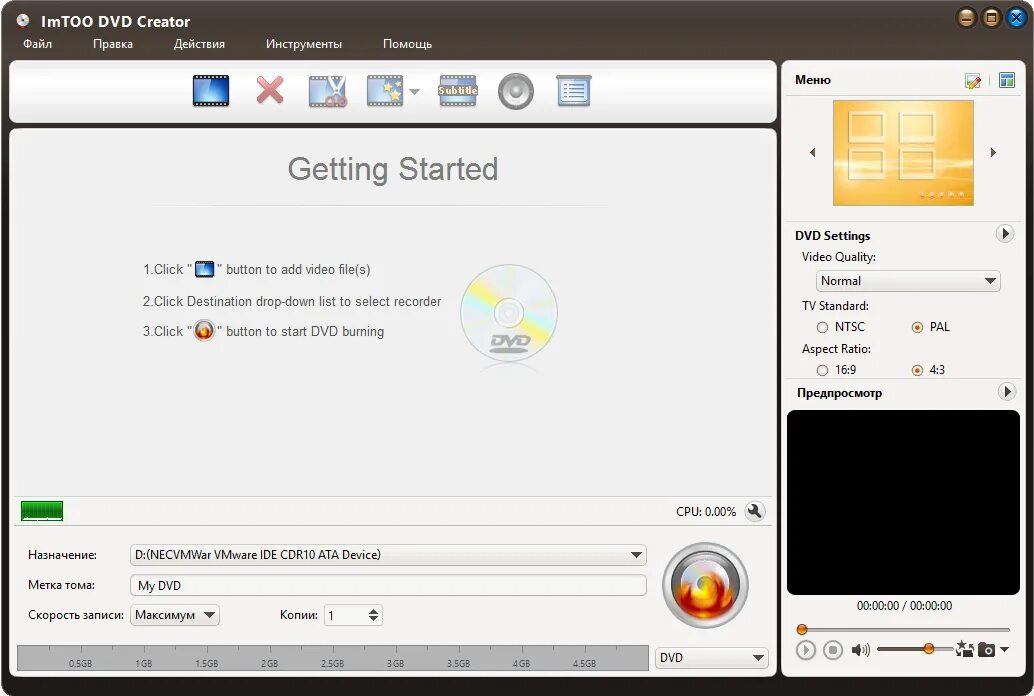1034x696 pixels.
Task: Click the edit menu pencil icon
Action: tap(973, 80)
